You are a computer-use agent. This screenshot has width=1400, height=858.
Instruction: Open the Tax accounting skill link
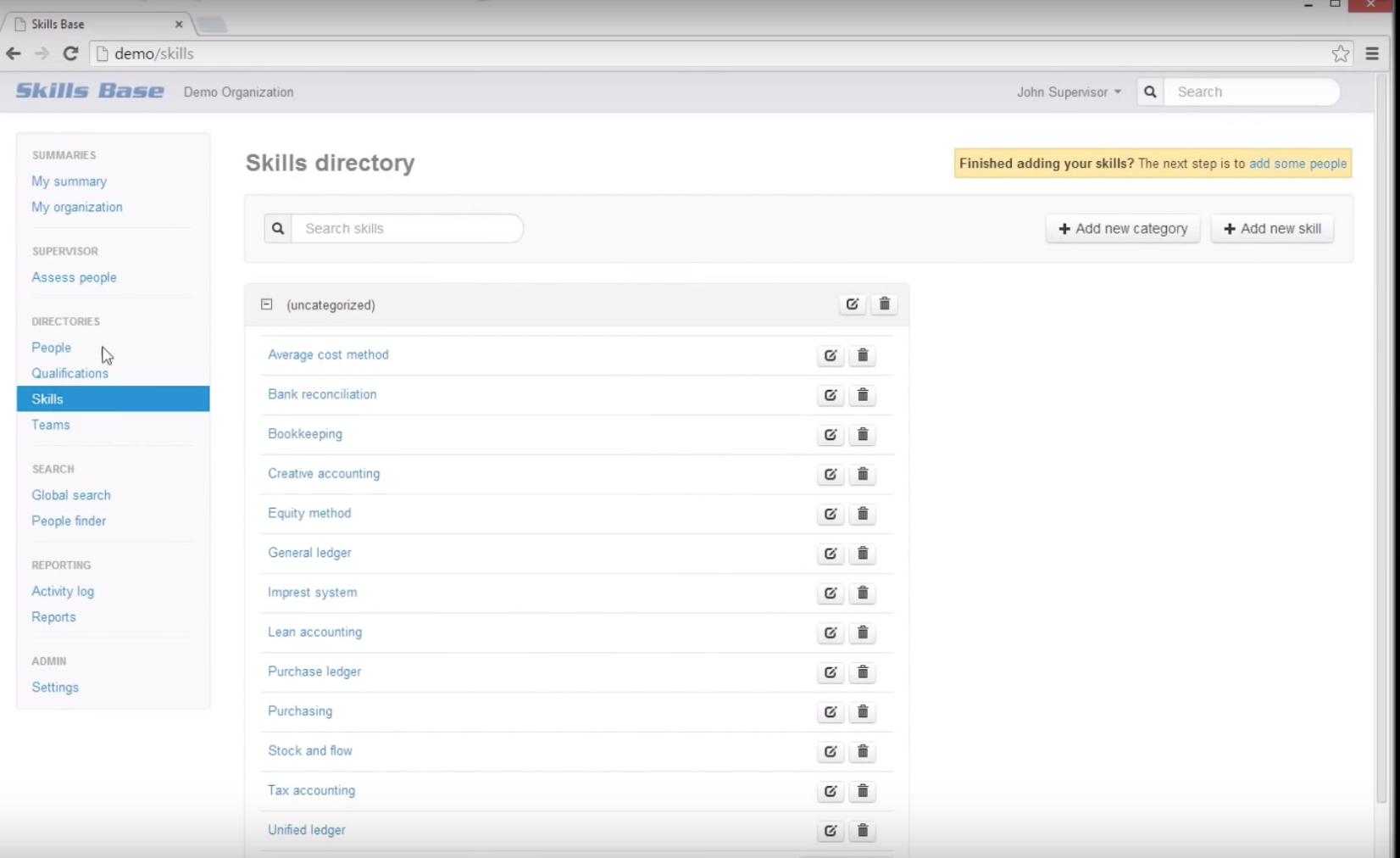pyautogui.click(x=312, y=790)
